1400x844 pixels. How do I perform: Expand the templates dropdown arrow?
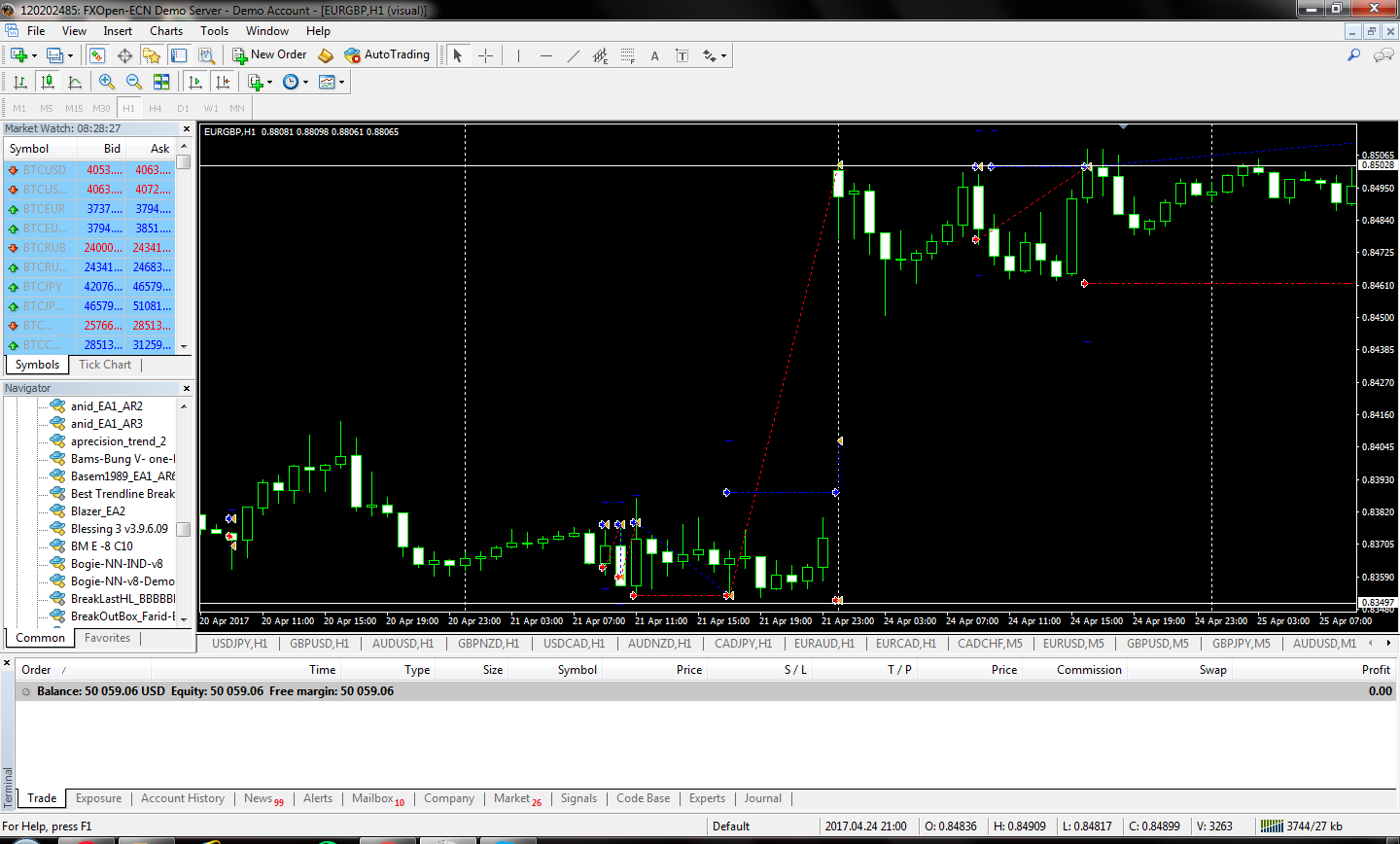341,82
